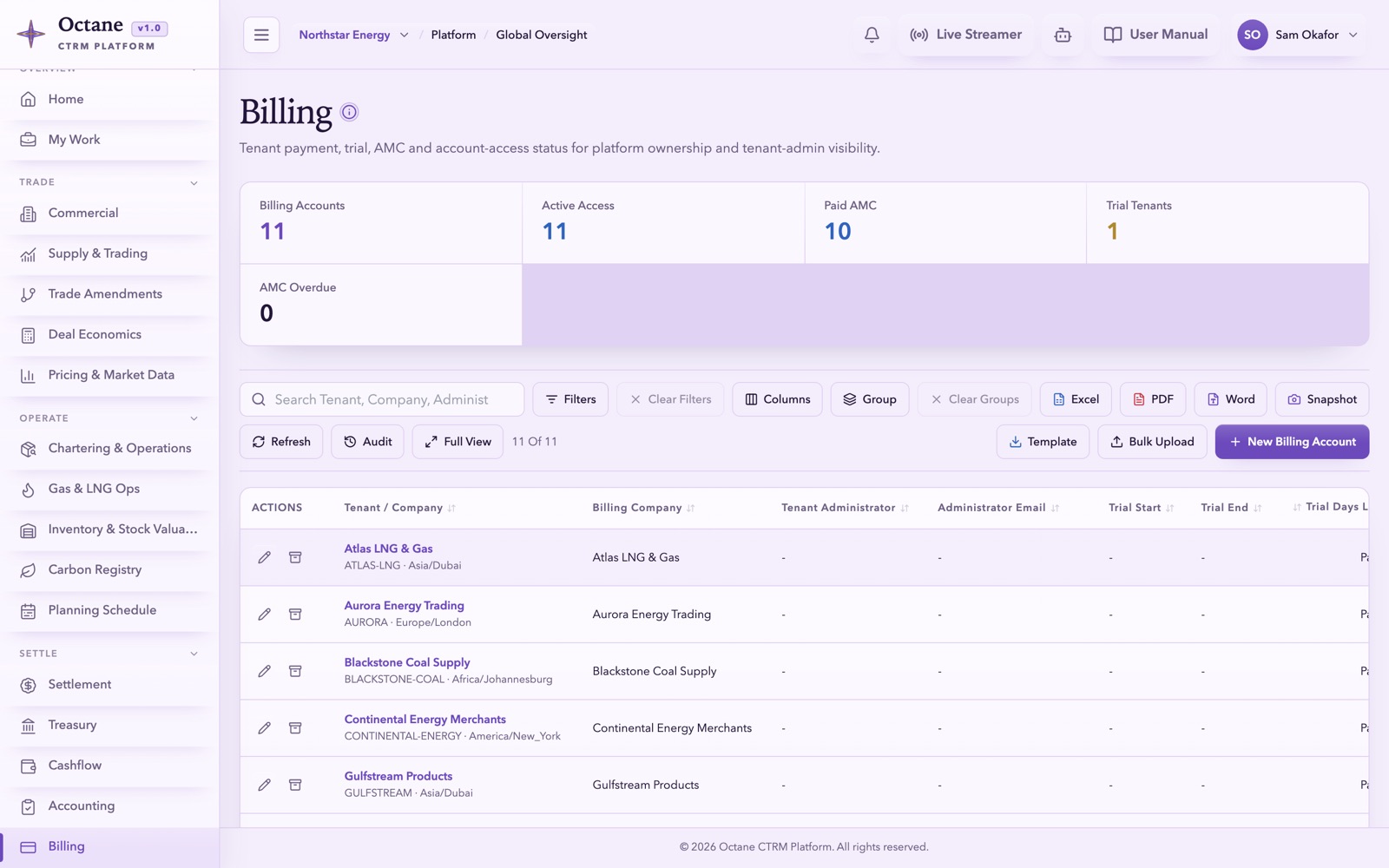
Task: Switch to Full View
Action: (x=458, y=442)
